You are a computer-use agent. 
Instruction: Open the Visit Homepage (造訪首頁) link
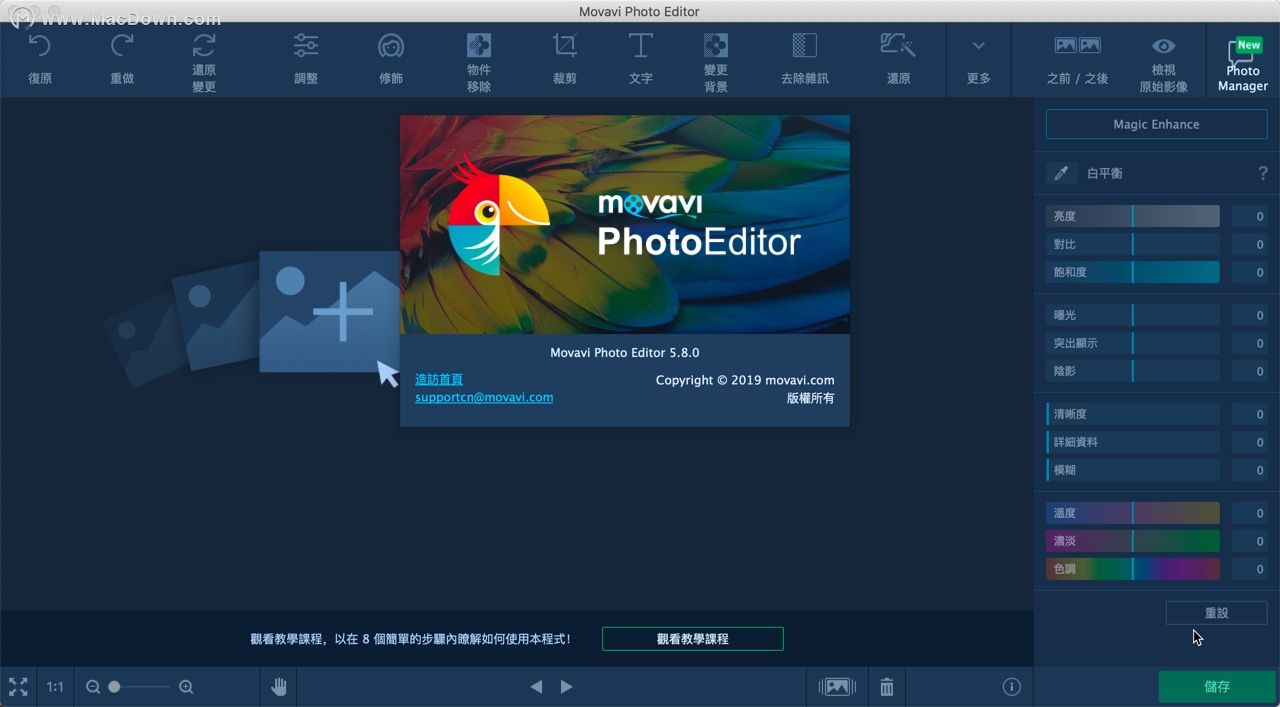(x=439, y=380)
